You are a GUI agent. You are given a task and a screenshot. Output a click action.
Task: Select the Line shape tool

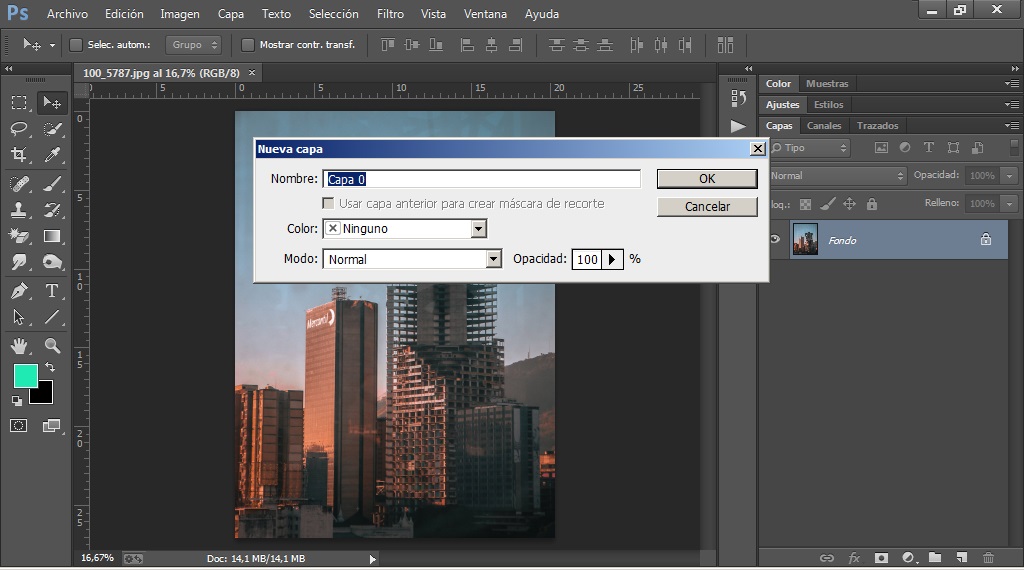pos(52,317)
